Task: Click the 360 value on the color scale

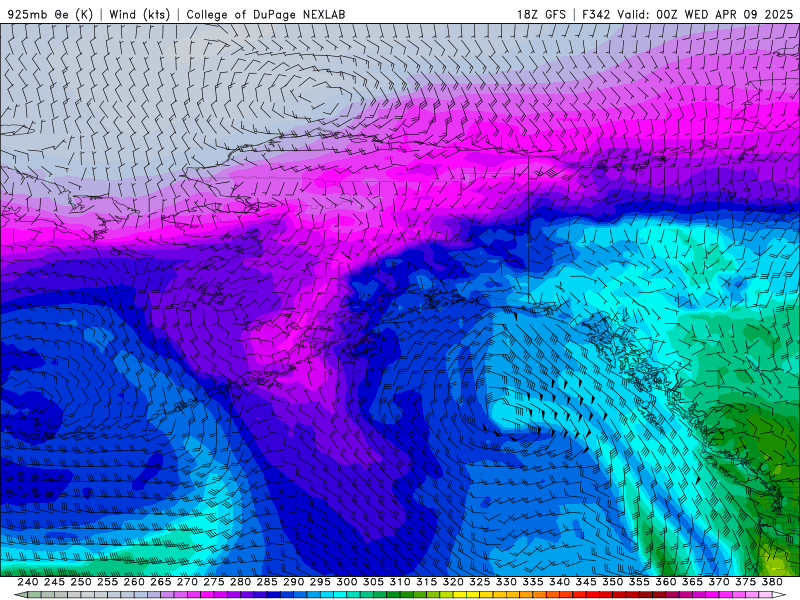Action: coord(666,582)
